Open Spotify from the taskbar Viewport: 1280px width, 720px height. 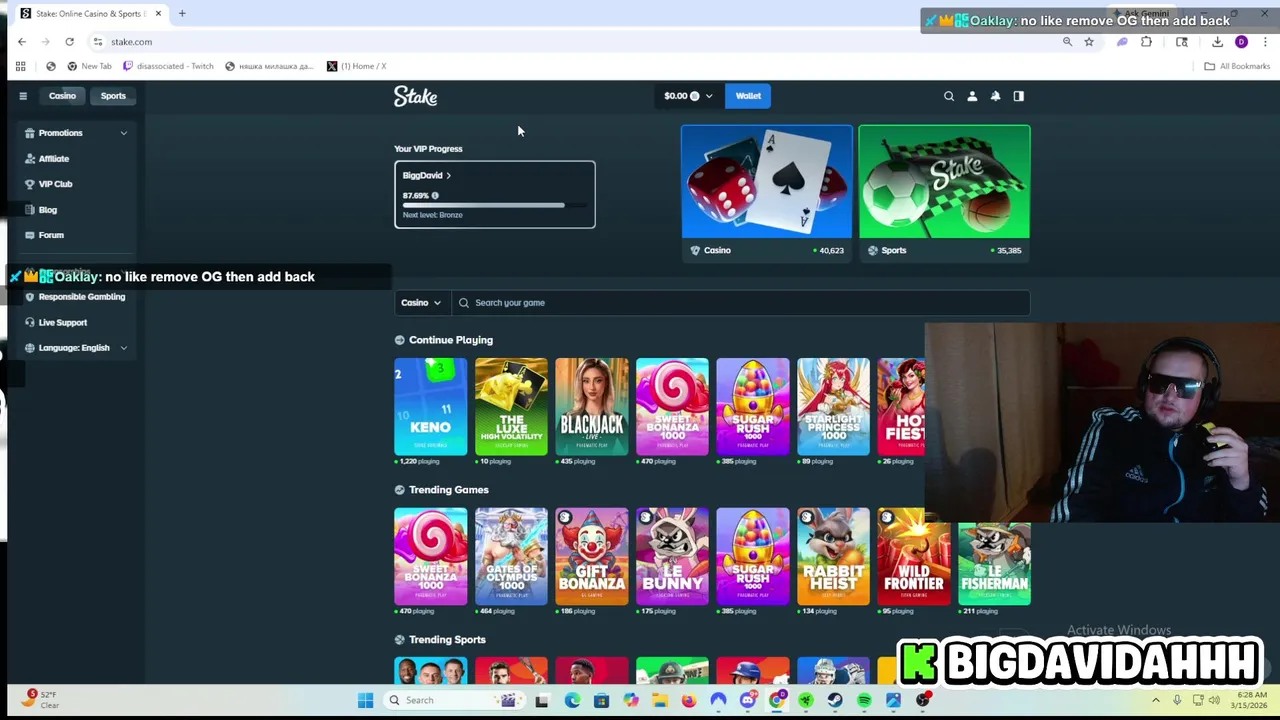coord(864,700)
